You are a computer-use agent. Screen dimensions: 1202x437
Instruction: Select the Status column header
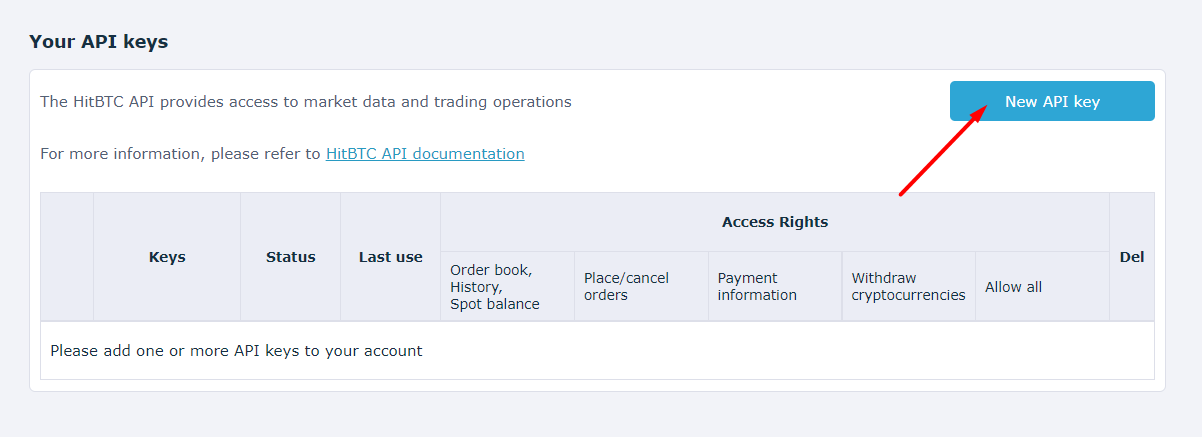(x=290, y=257)
